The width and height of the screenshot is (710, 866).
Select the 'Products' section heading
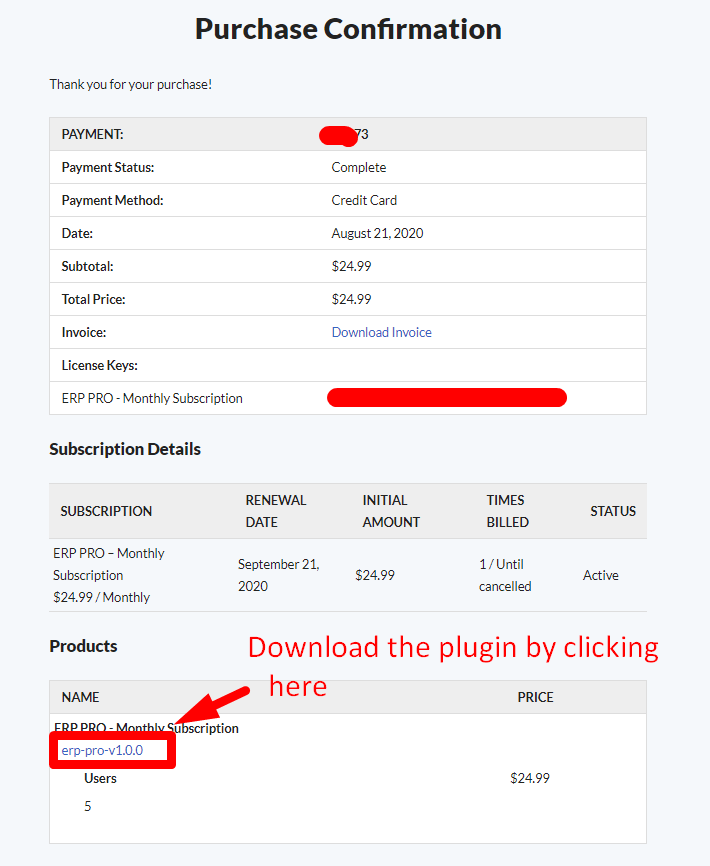coord(83,646)
